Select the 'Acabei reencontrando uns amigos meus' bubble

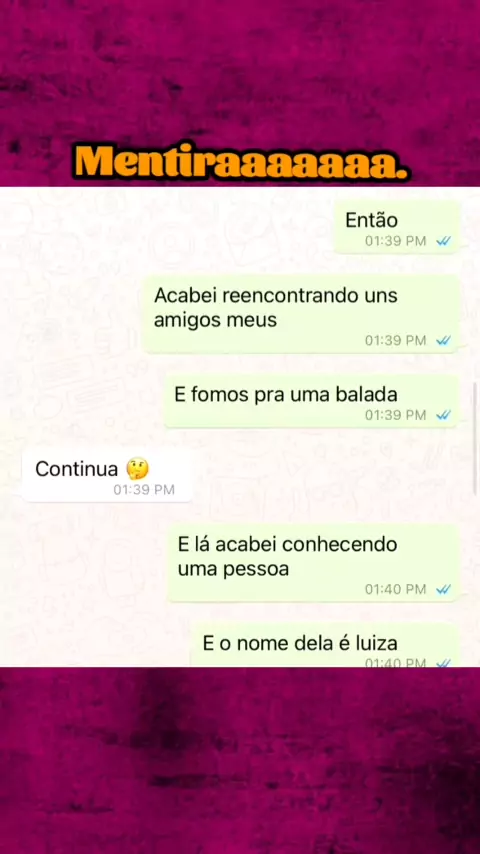click(301, 314)
